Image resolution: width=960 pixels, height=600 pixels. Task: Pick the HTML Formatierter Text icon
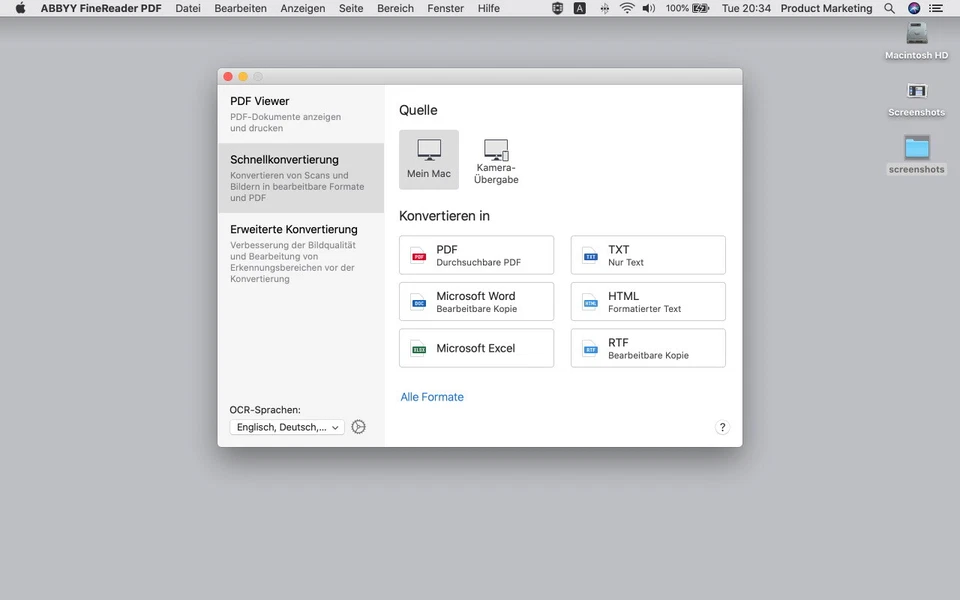coord(589,301)
